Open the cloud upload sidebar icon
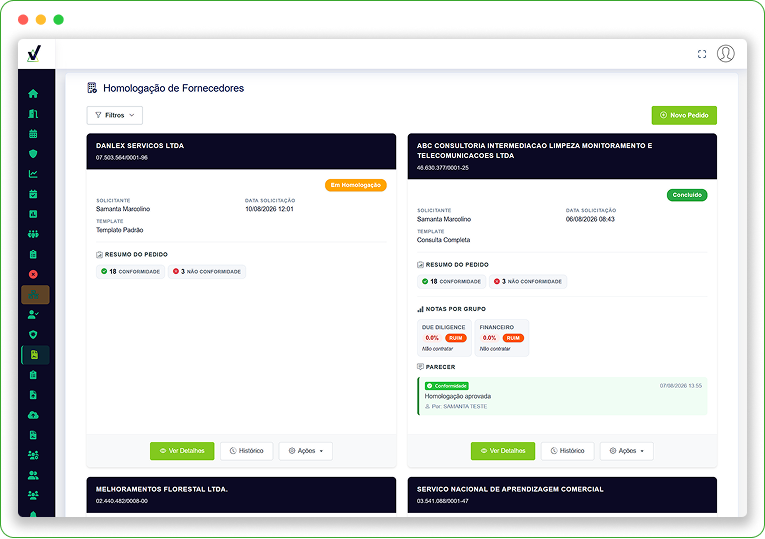765x539 pixels. [33, 415]
